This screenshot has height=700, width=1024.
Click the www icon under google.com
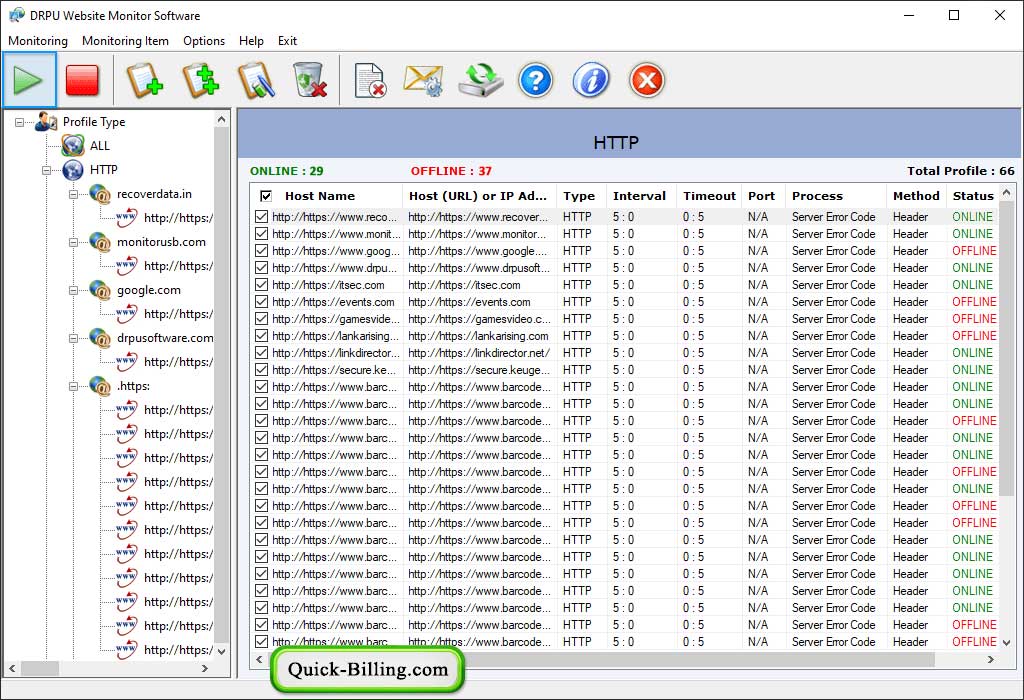pyautogui.click(x=127, y=313)
